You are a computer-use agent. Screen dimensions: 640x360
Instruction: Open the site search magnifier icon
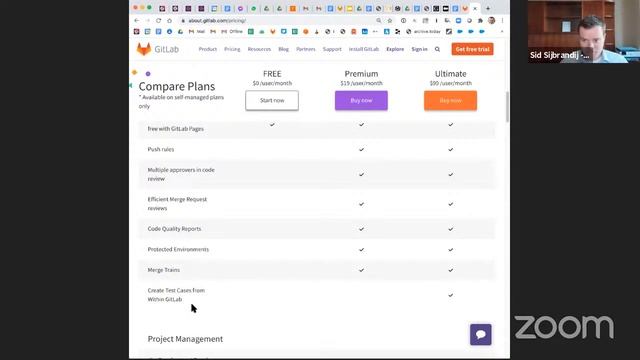coord(437,49)
